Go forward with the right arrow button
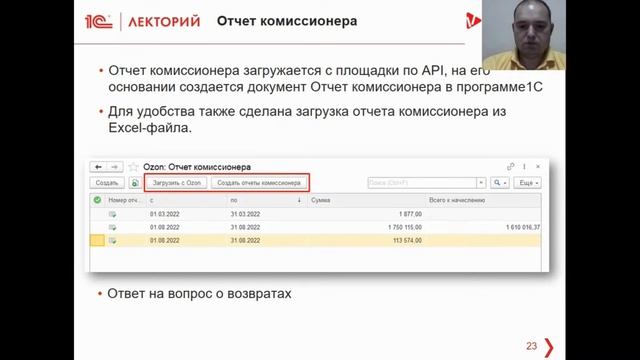Image resolution: width=640 pixels, height=360 pixels. coord(115,167)
